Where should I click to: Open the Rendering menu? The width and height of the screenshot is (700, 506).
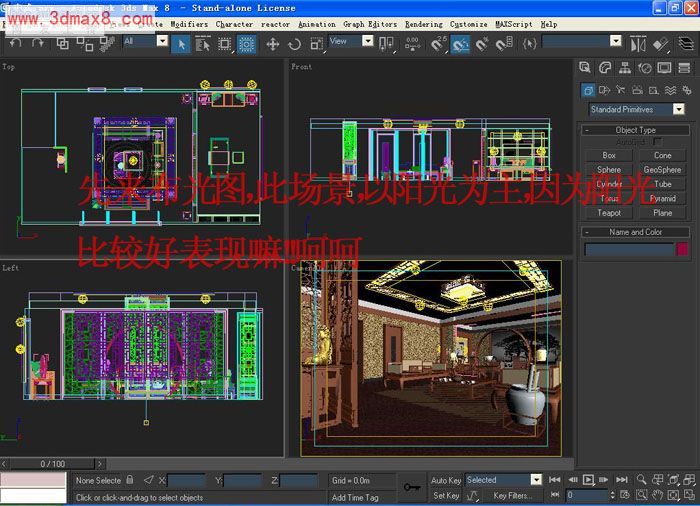424,24
